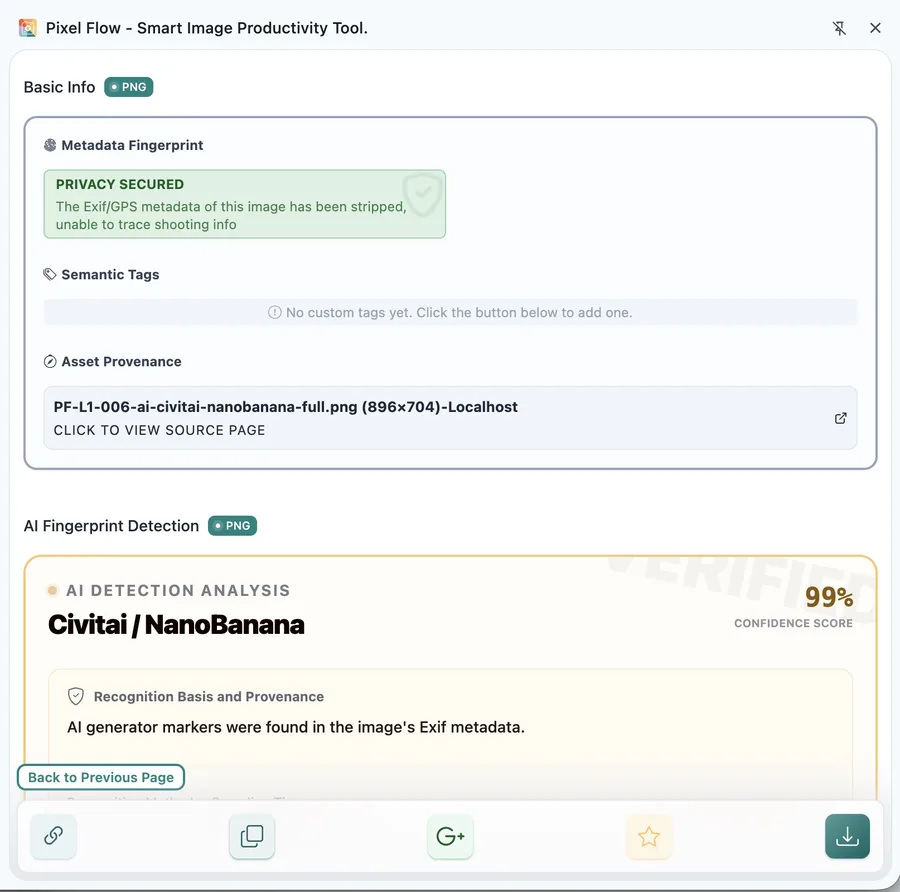Open the external link icon in Asset Provenance

click(840, 418)
